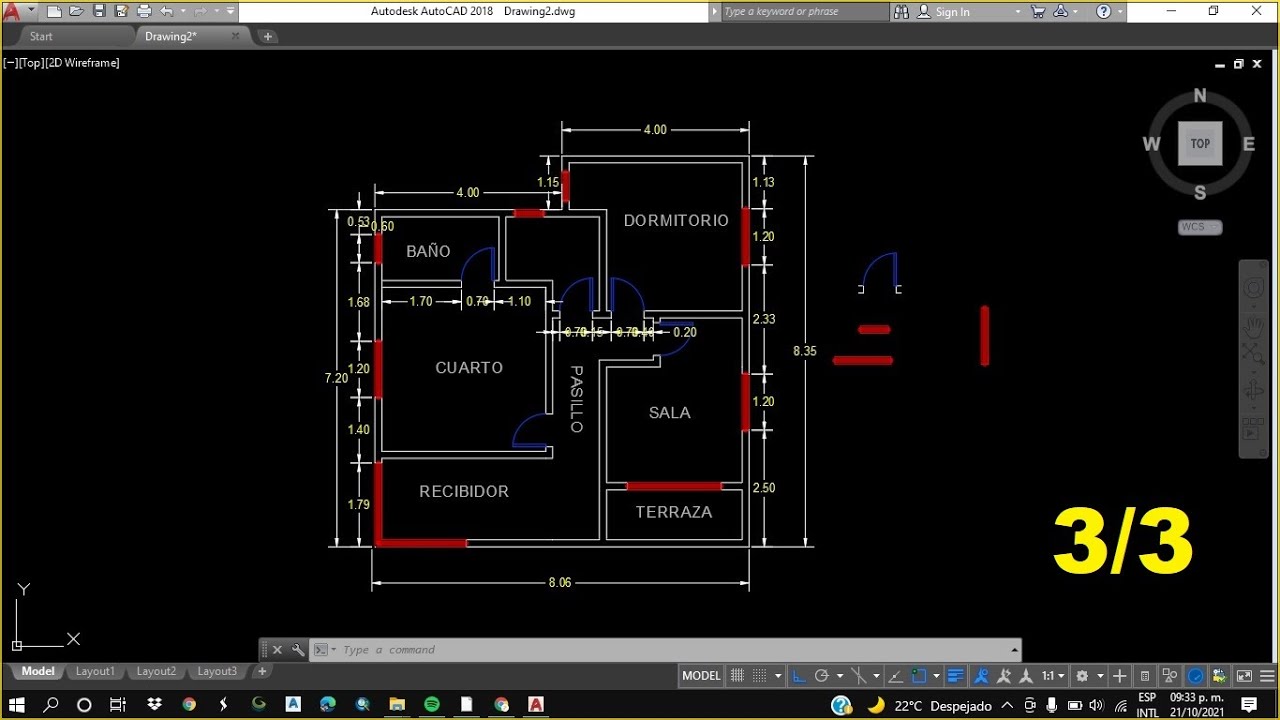Open the Full Navigation Wheel icon
This screenshot has height=720, width=1280.
[1253, 289]
